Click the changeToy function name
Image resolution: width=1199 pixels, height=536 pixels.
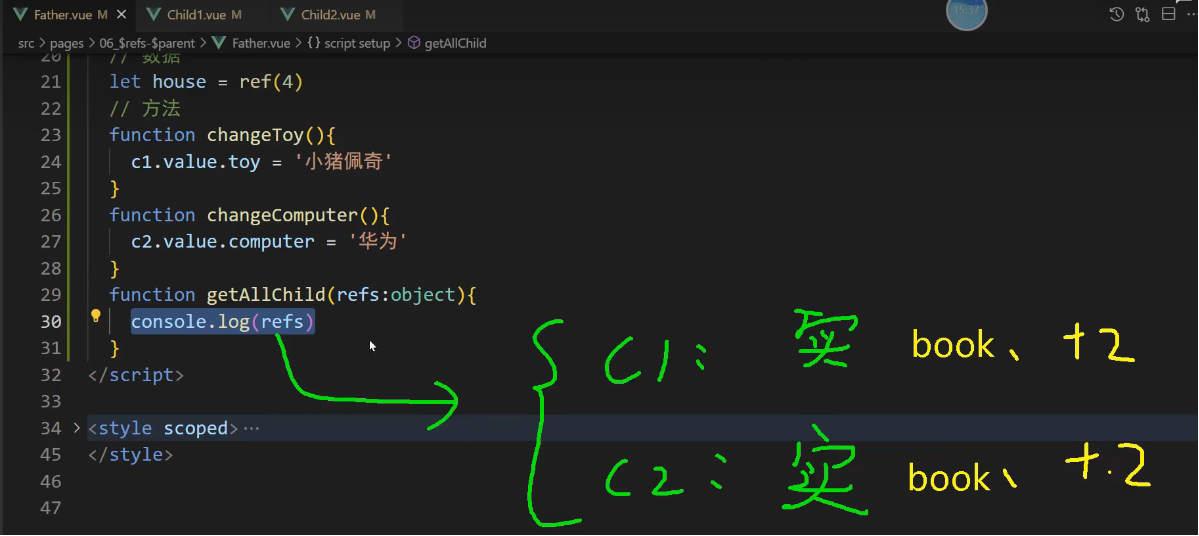[x=255, y=135]
